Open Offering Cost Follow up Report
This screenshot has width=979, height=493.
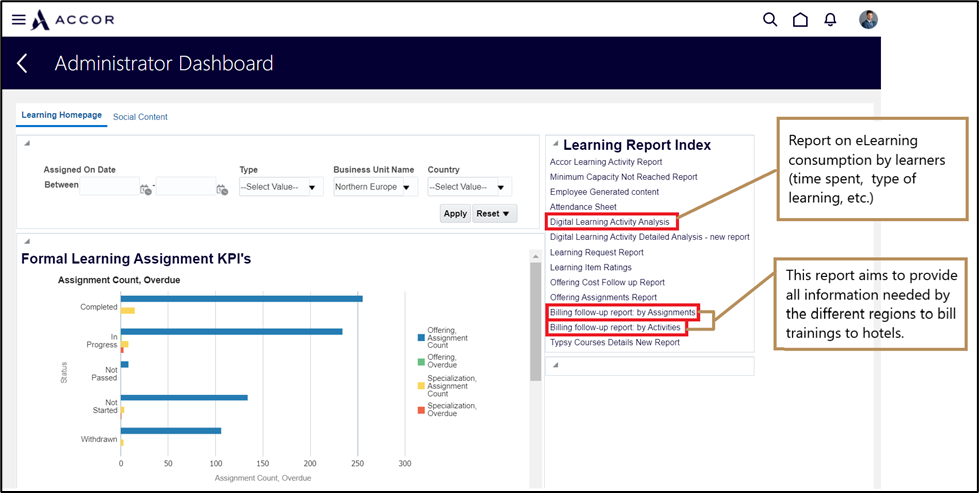pos(607,282)
